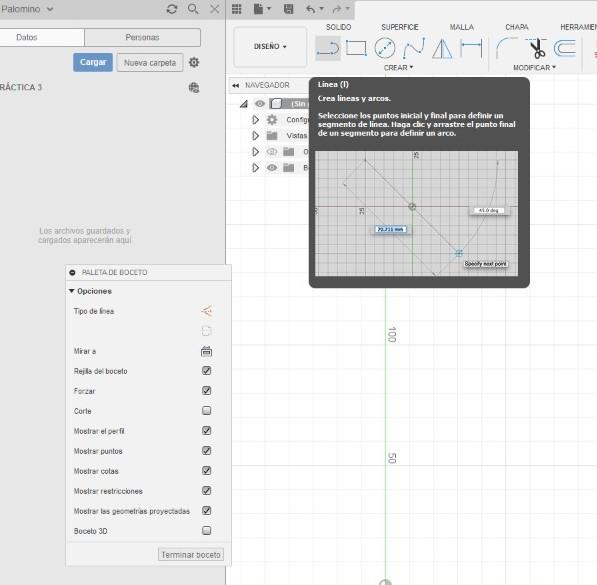Select the Circle sketch tool
The image size is (597, 585).
click(x=385, y=48)
